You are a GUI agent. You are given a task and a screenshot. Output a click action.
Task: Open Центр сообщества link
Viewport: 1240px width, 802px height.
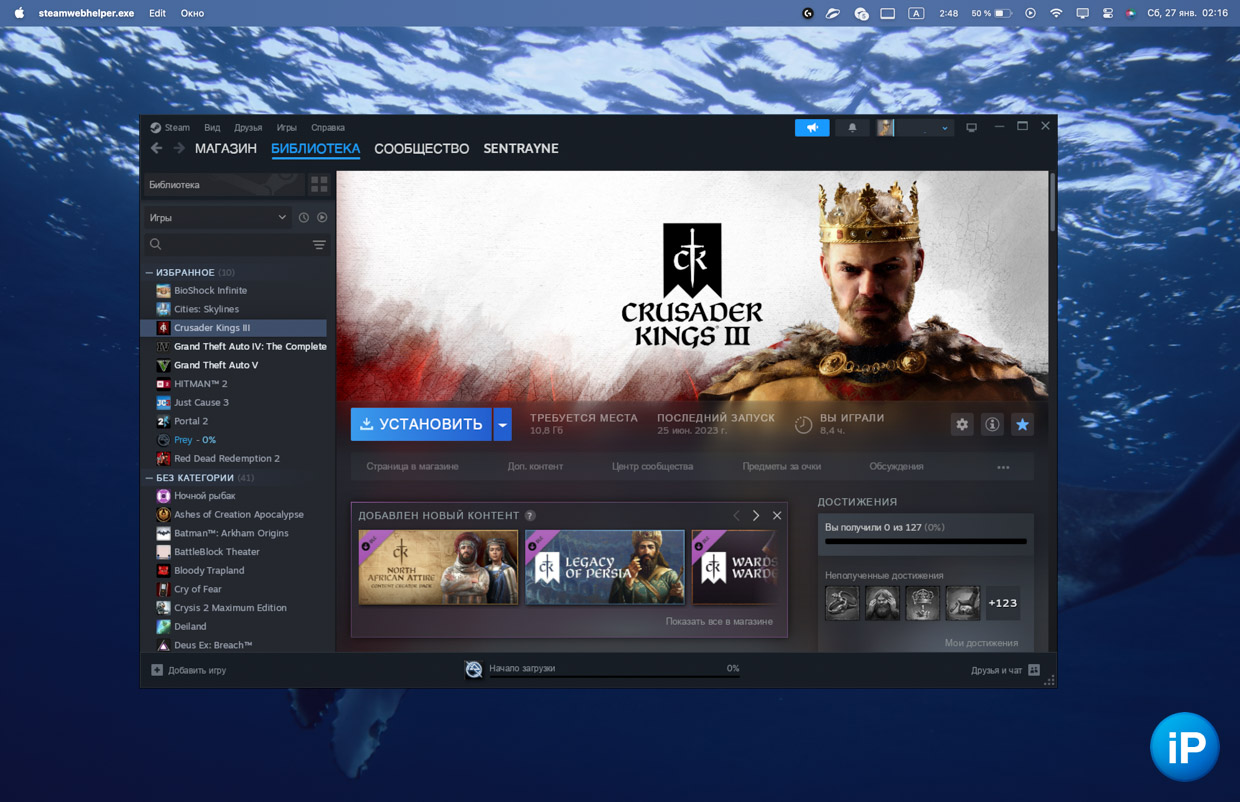[x=652, y=467]
